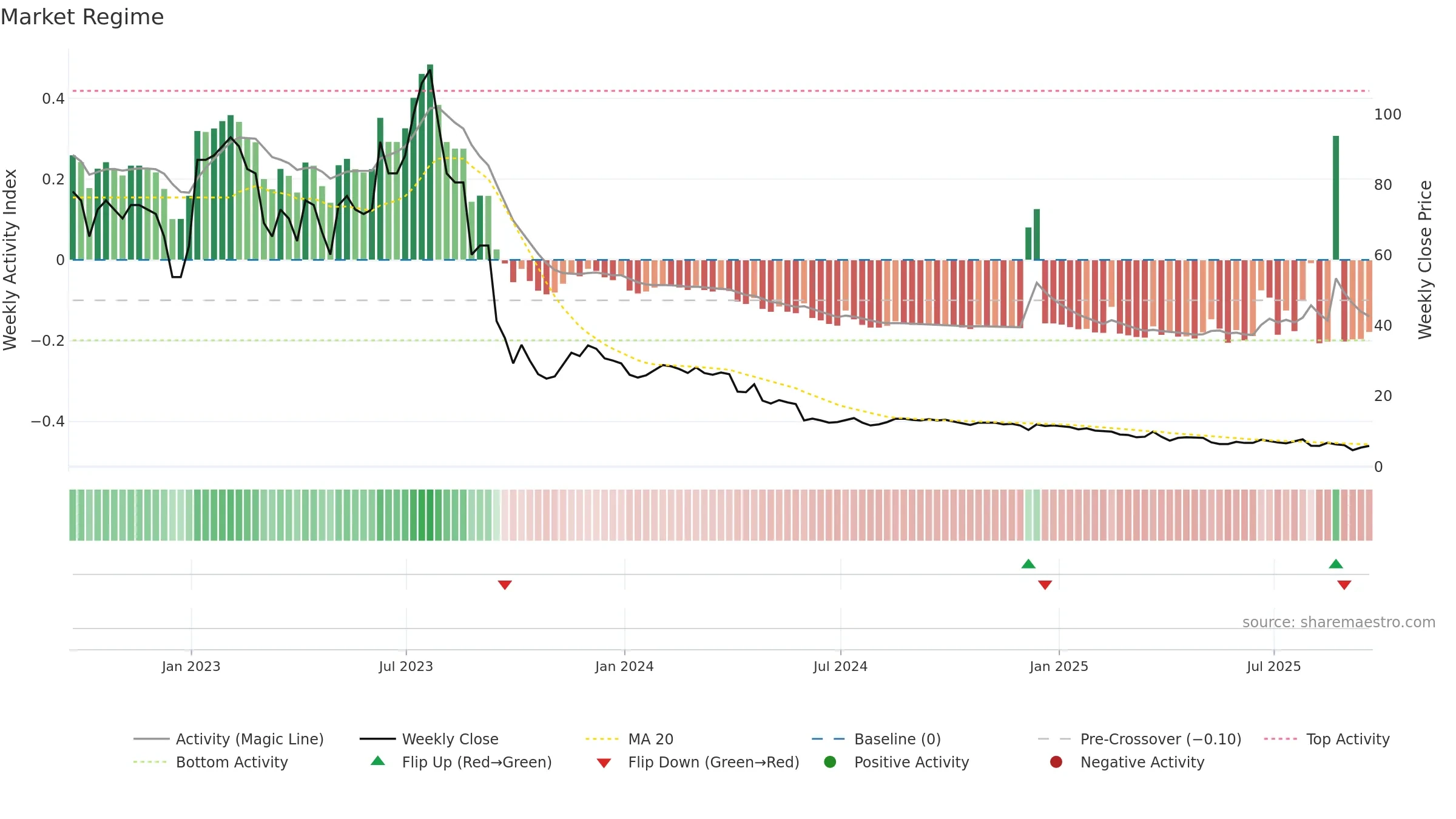1456x819 pixels.
Task: Click the Market Regime chart title
Action: [82, 17]
